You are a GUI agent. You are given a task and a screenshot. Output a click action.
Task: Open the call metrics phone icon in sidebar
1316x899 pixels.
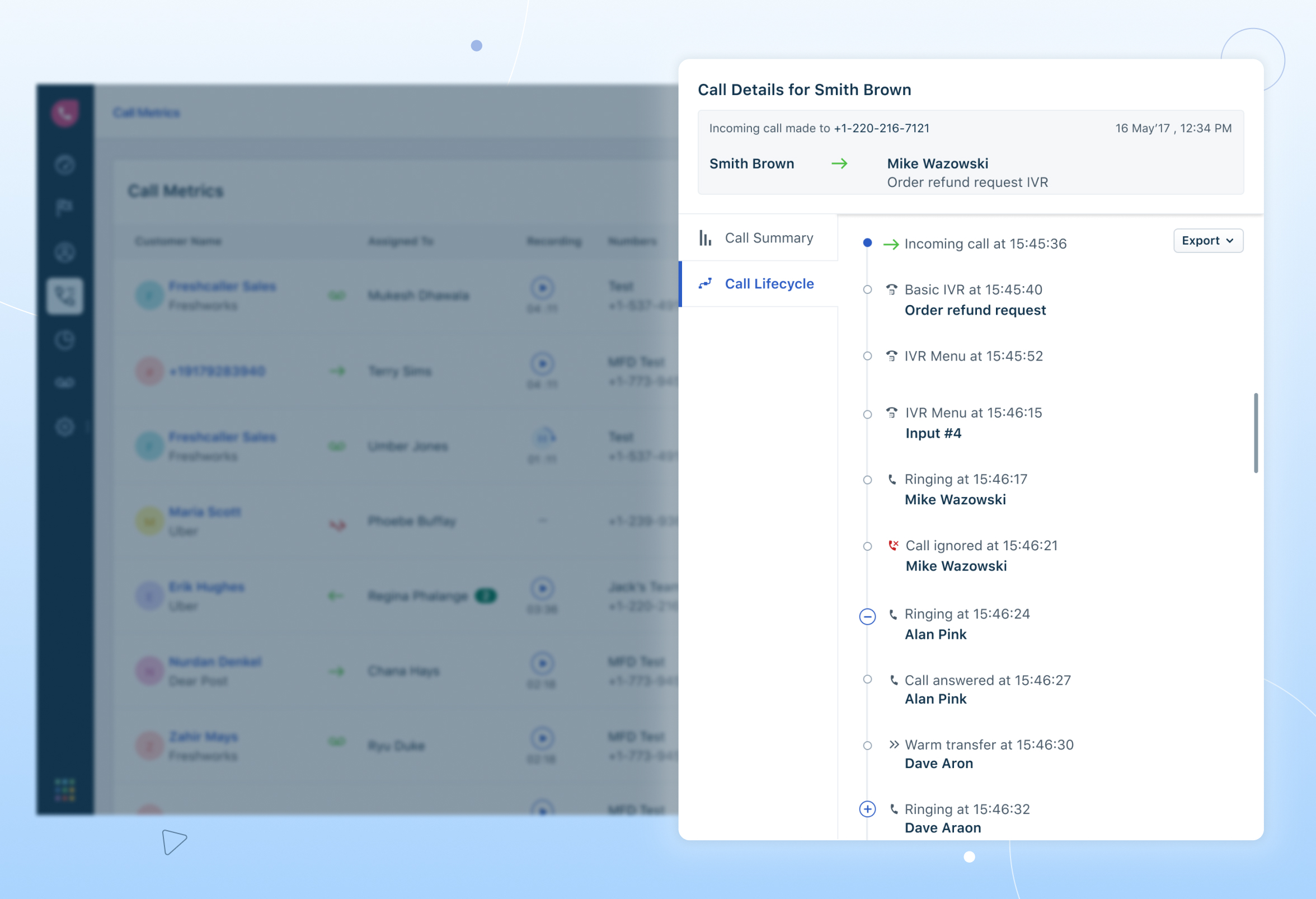coord(65,296)
